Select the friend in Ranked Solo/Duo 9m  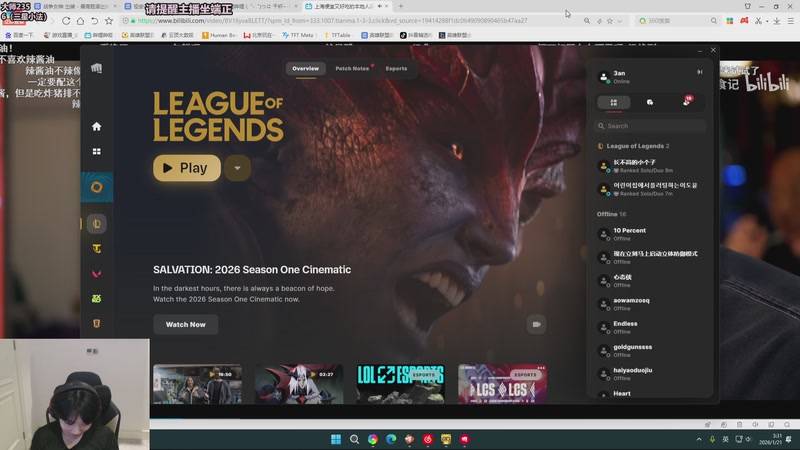click(x=649, y=166)
